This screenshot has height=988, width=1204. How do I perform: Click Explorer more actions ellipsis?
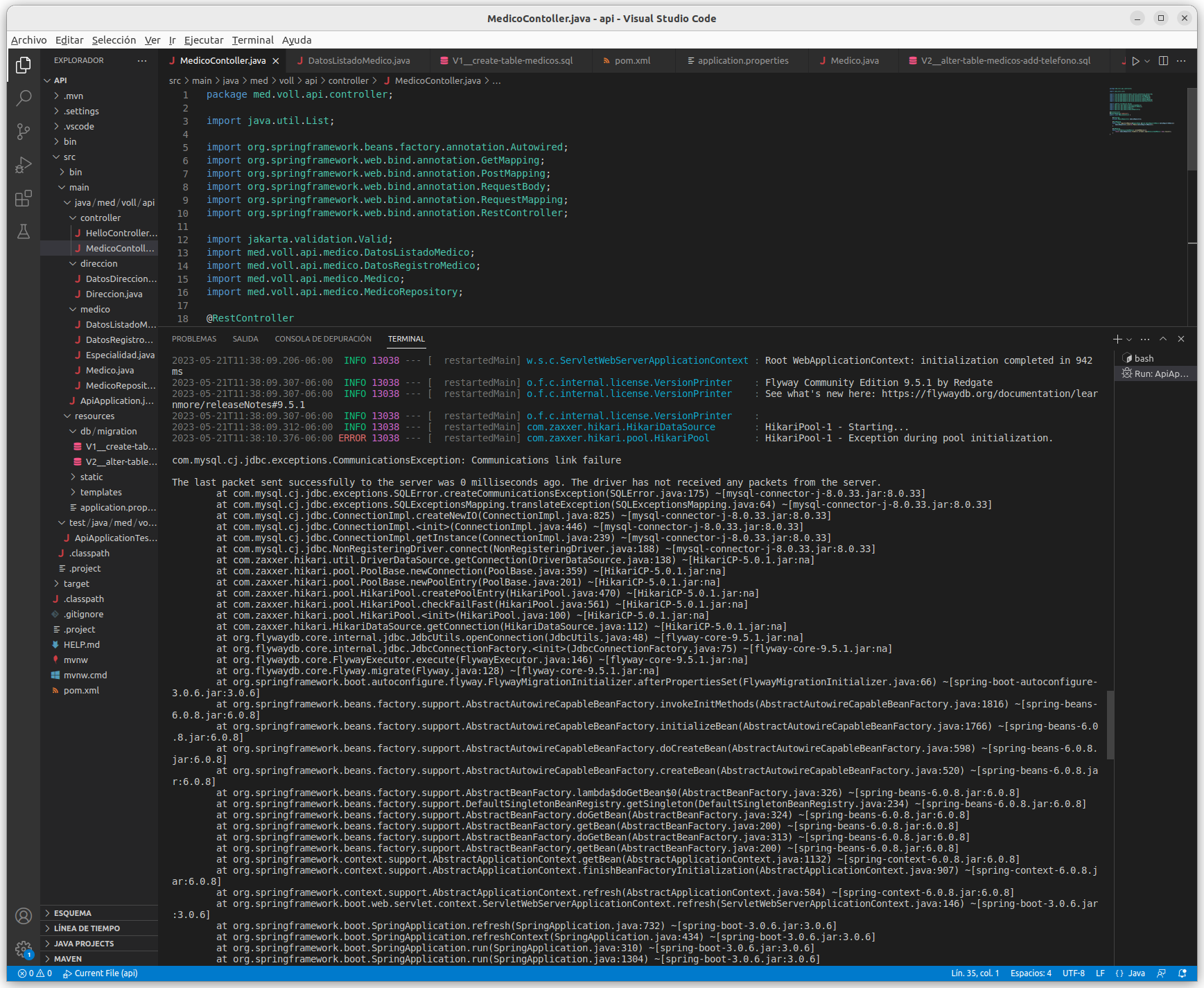(x=142, y=61)
